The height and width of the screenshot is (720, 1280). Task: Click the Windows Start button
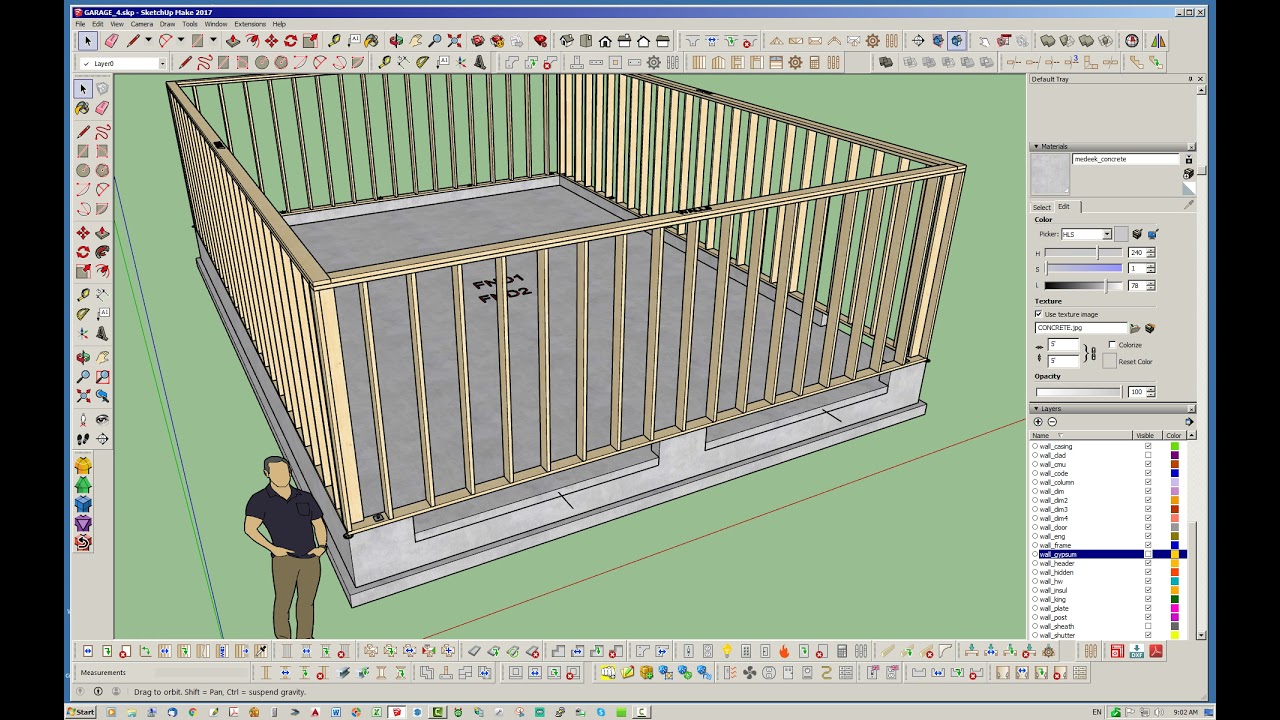(x=81, y=712)
